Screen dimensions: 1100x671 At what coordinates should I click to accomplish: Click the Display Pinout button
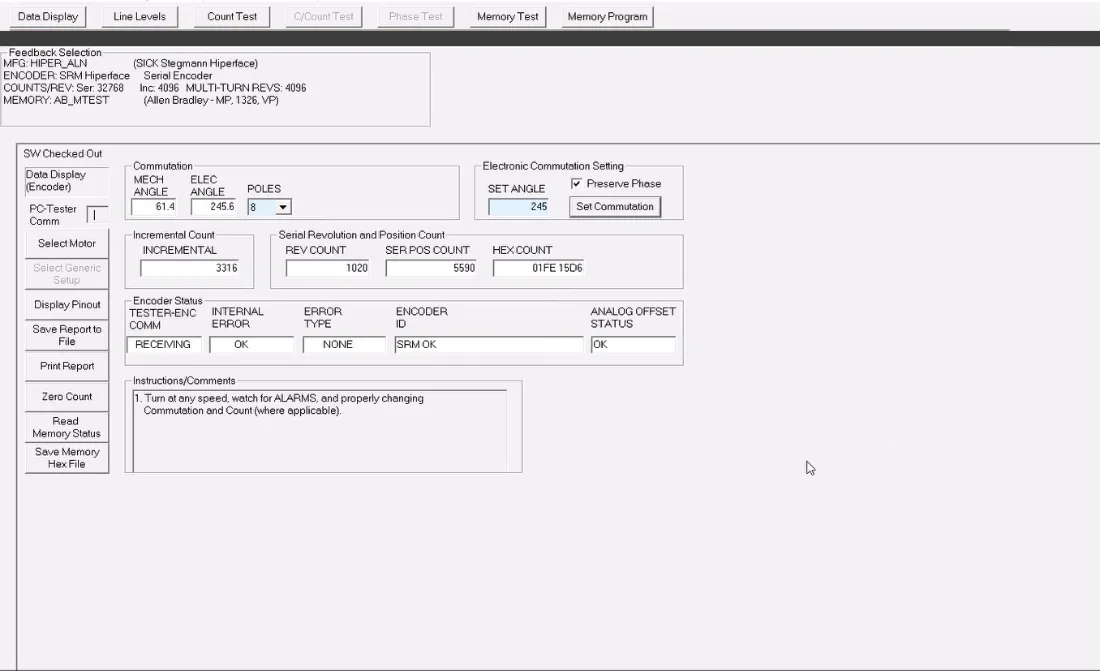click(x=67, y=305)
